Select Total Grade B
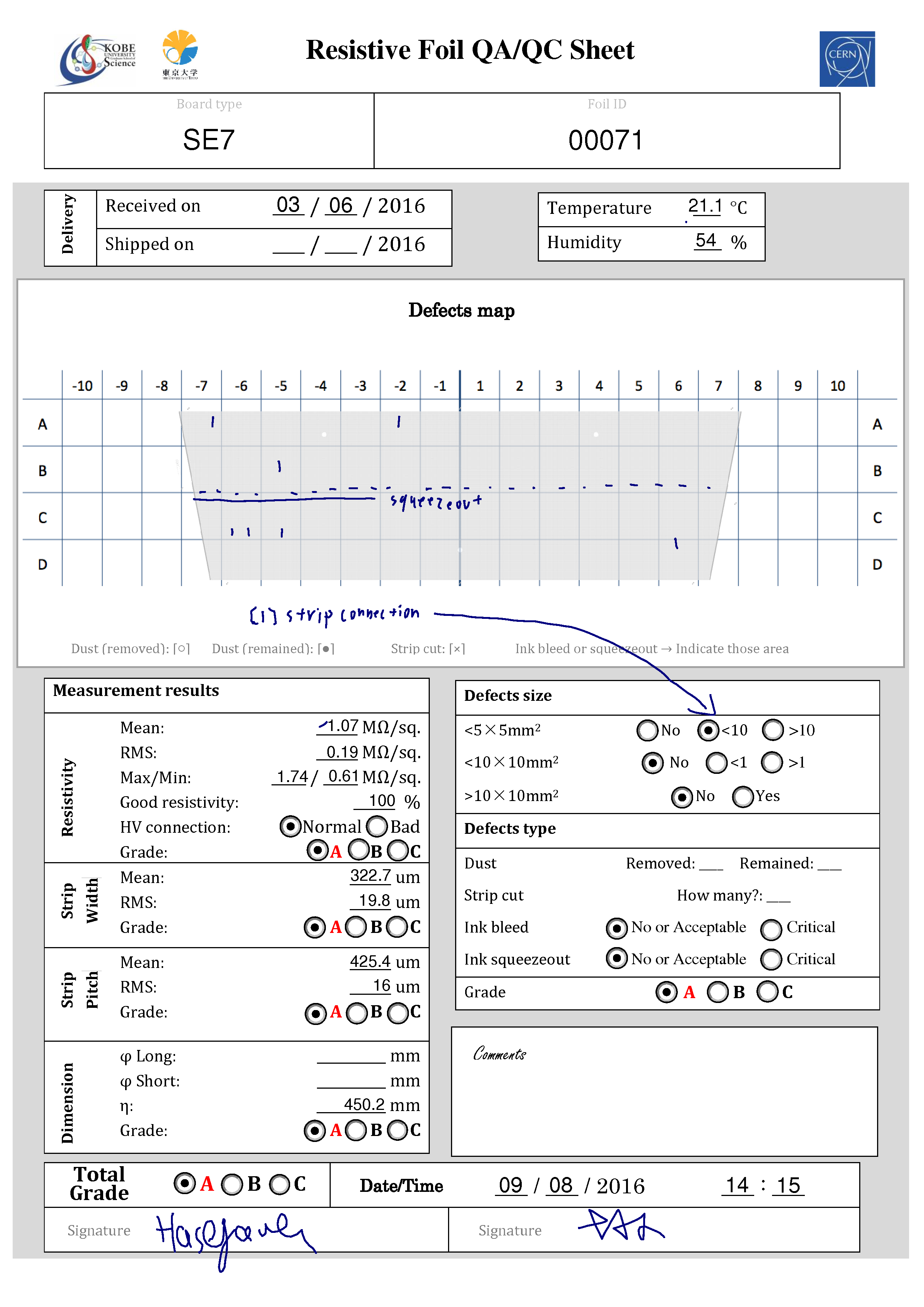The width and height of the screenshot is (924, 1307). pos(232,1185)
